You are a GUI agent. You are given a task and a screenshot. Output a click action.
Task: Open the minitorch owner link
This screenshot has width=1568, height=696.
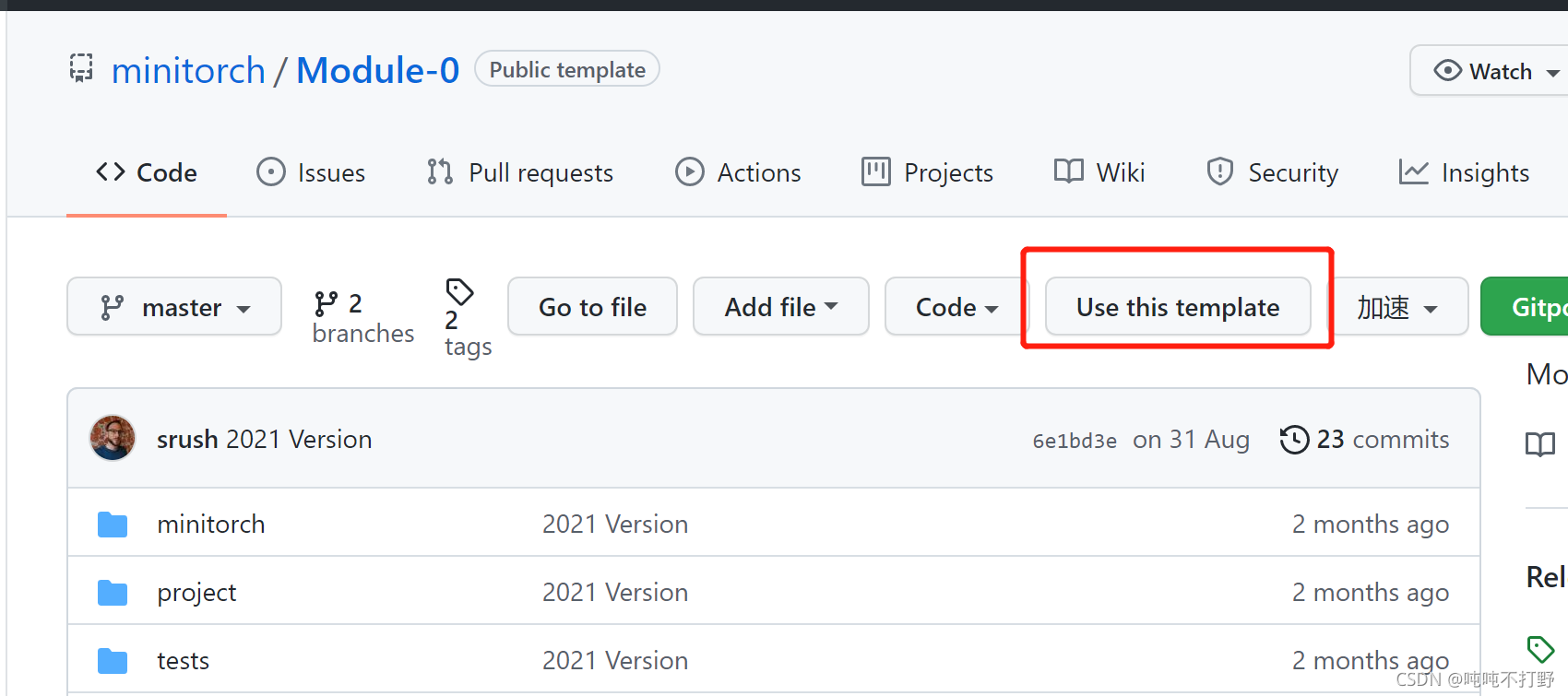coord(188,70)
